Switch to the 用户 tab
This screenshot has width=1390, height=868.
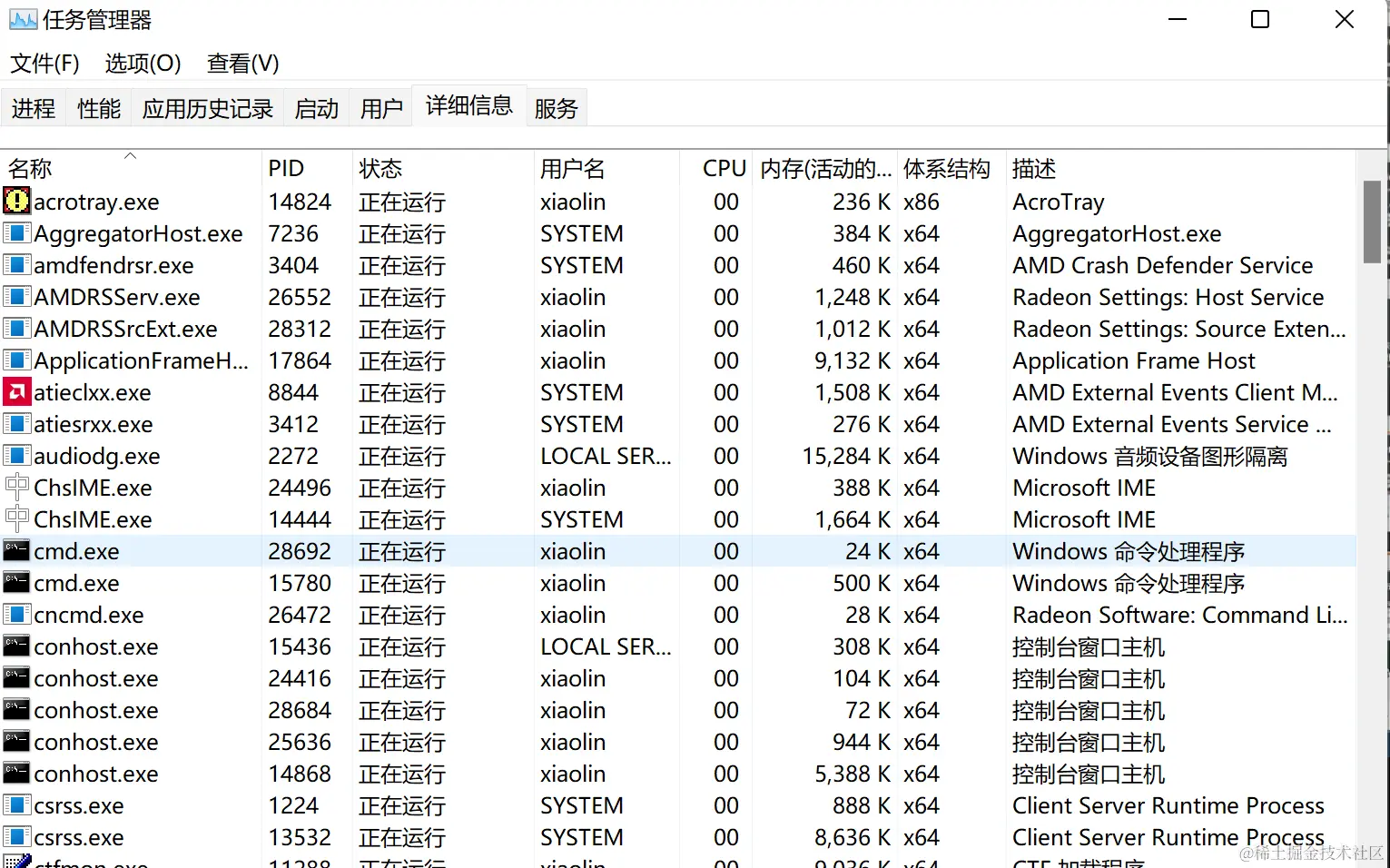click(381, 108)
